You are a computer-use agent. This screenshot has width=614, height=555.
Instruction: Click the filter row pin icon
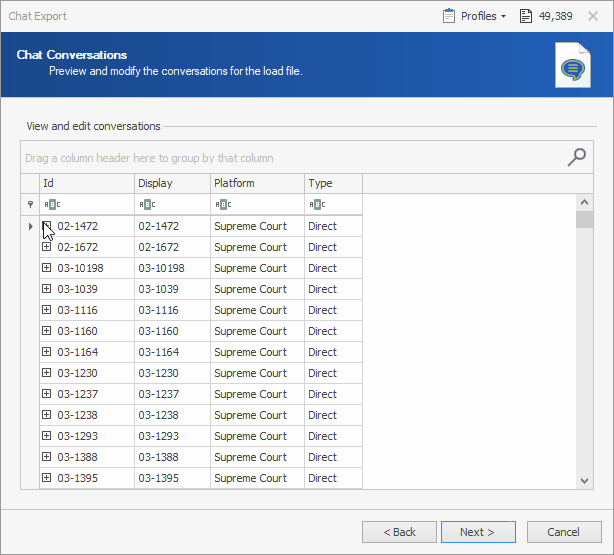30,204
